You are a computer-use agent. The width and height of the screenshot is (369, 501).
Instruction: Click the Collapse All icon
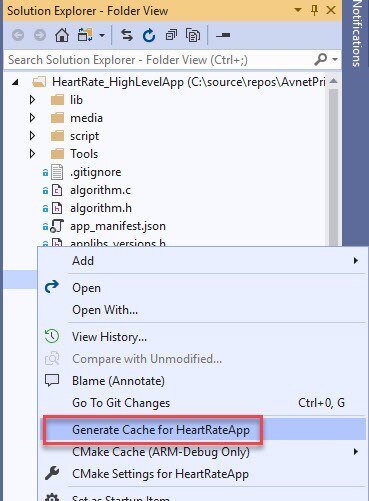tap(171, 35)
